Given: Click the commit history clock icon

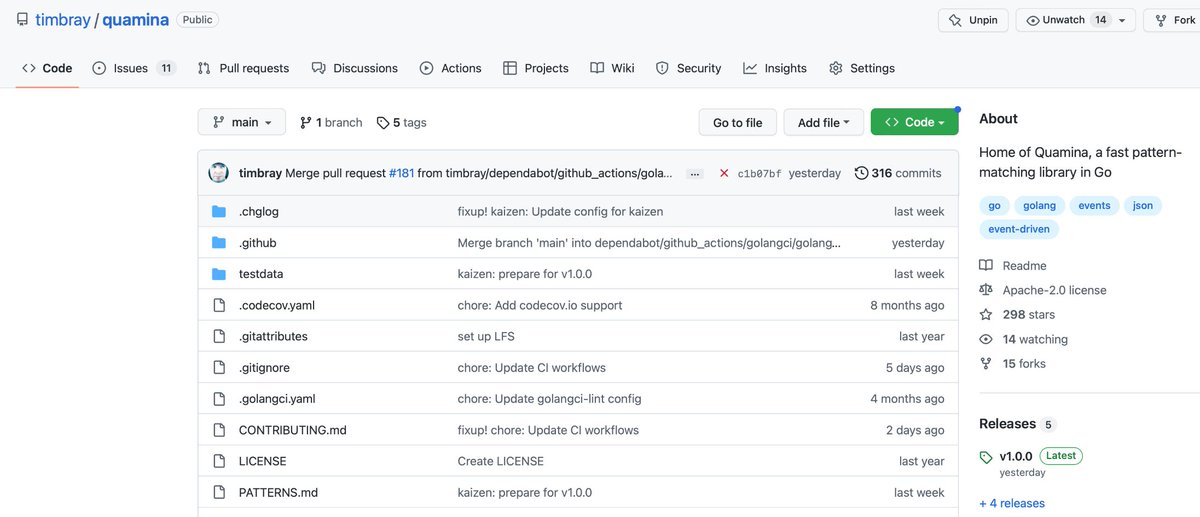Looking at the screenshot, I should point(861,173).
